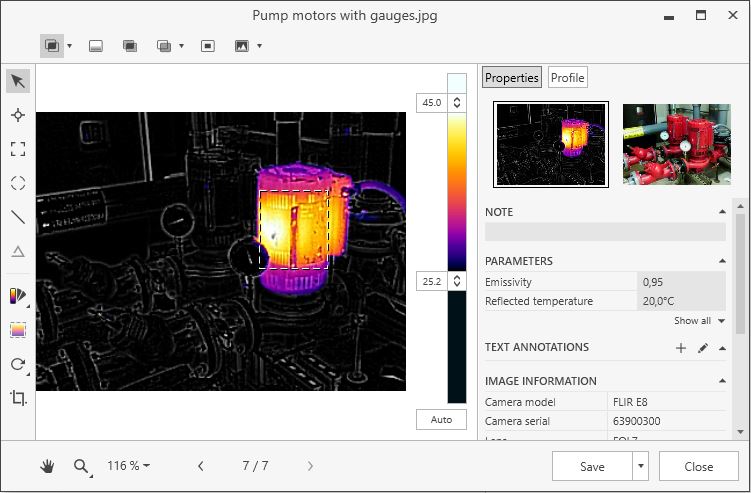Open the Properties tab

pos(512,78)
